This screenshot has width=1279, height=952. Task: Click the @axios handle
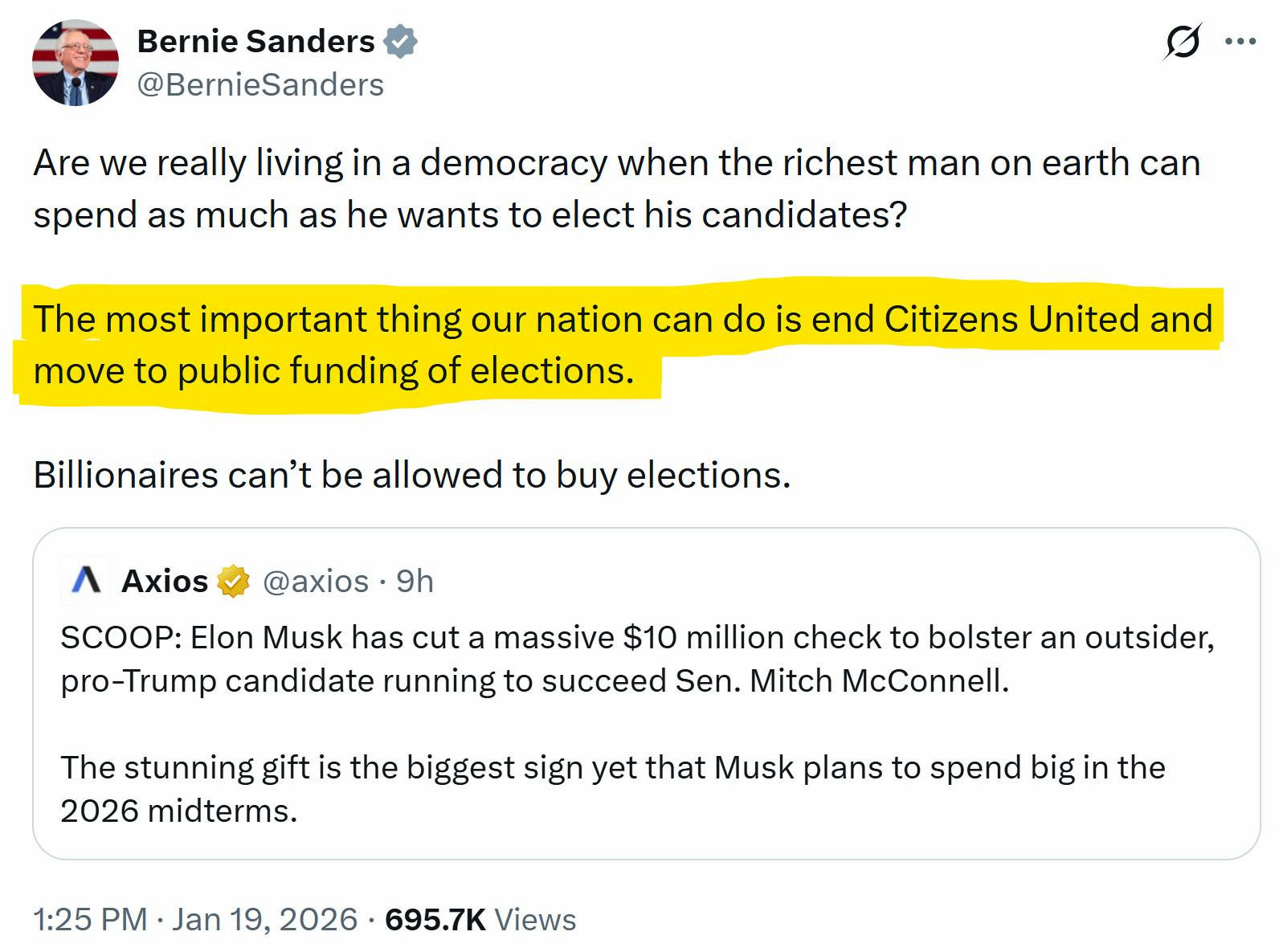pos(316,581)
